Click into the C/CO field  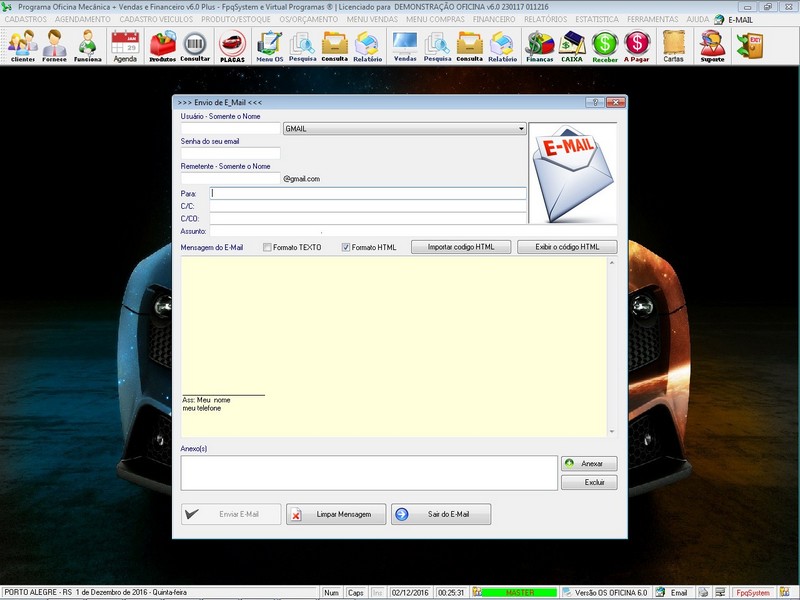pyautogui.click(x=368, y=218)
